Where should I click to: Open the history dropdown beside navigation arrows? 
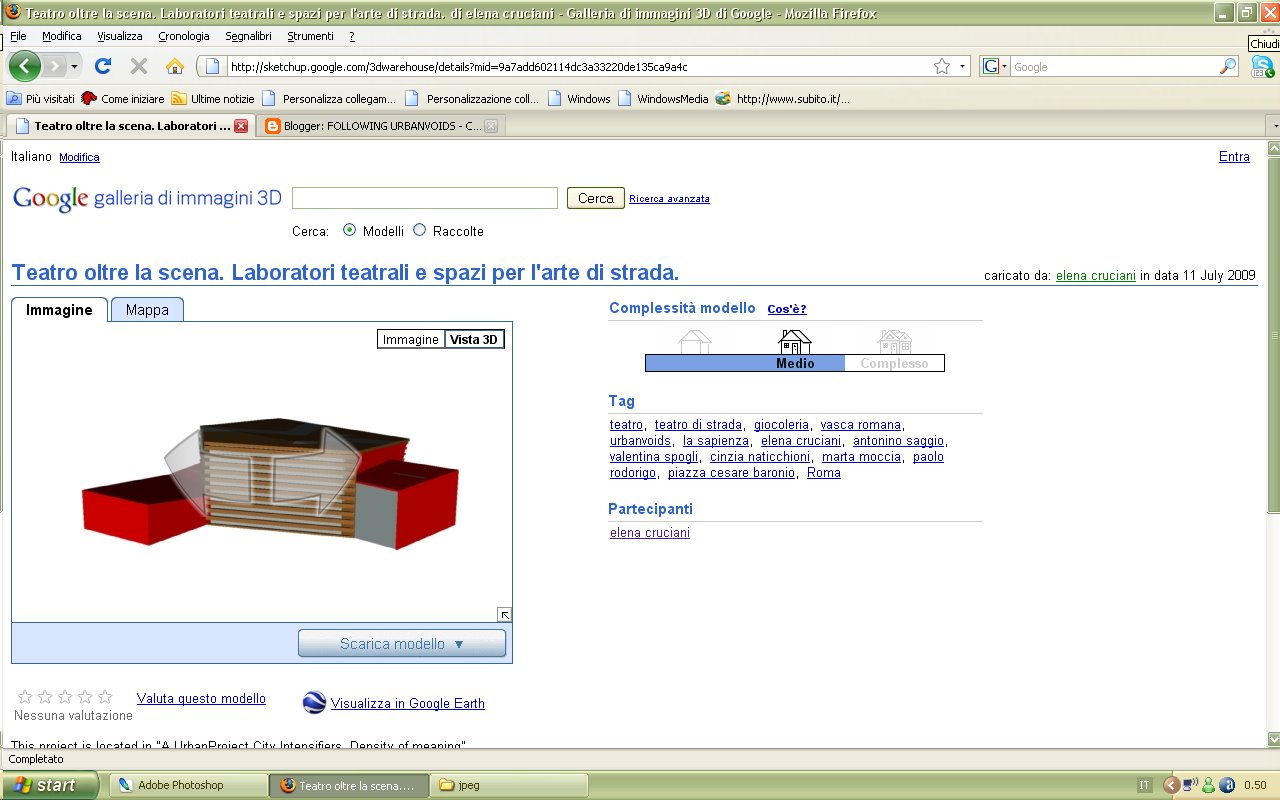coord(75,67)
